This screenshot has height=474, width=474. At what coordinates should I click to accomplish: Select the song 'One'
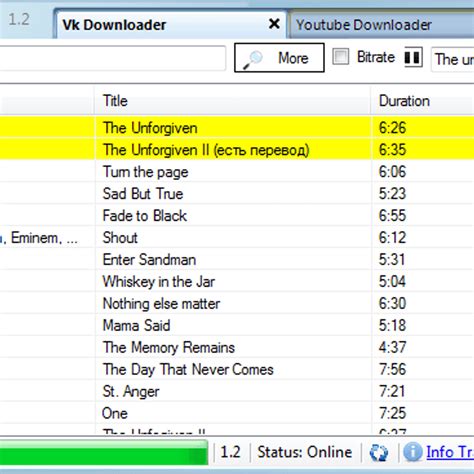pyautogui.click(x=237, y=413)
